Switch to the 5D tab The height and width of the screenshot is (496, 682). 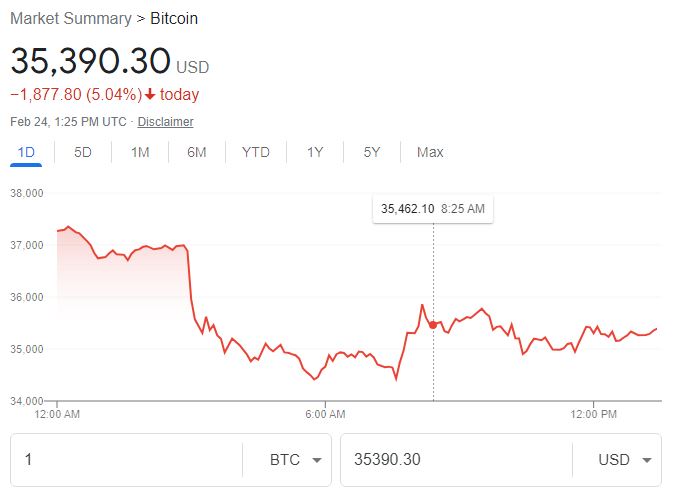point(83,152)
